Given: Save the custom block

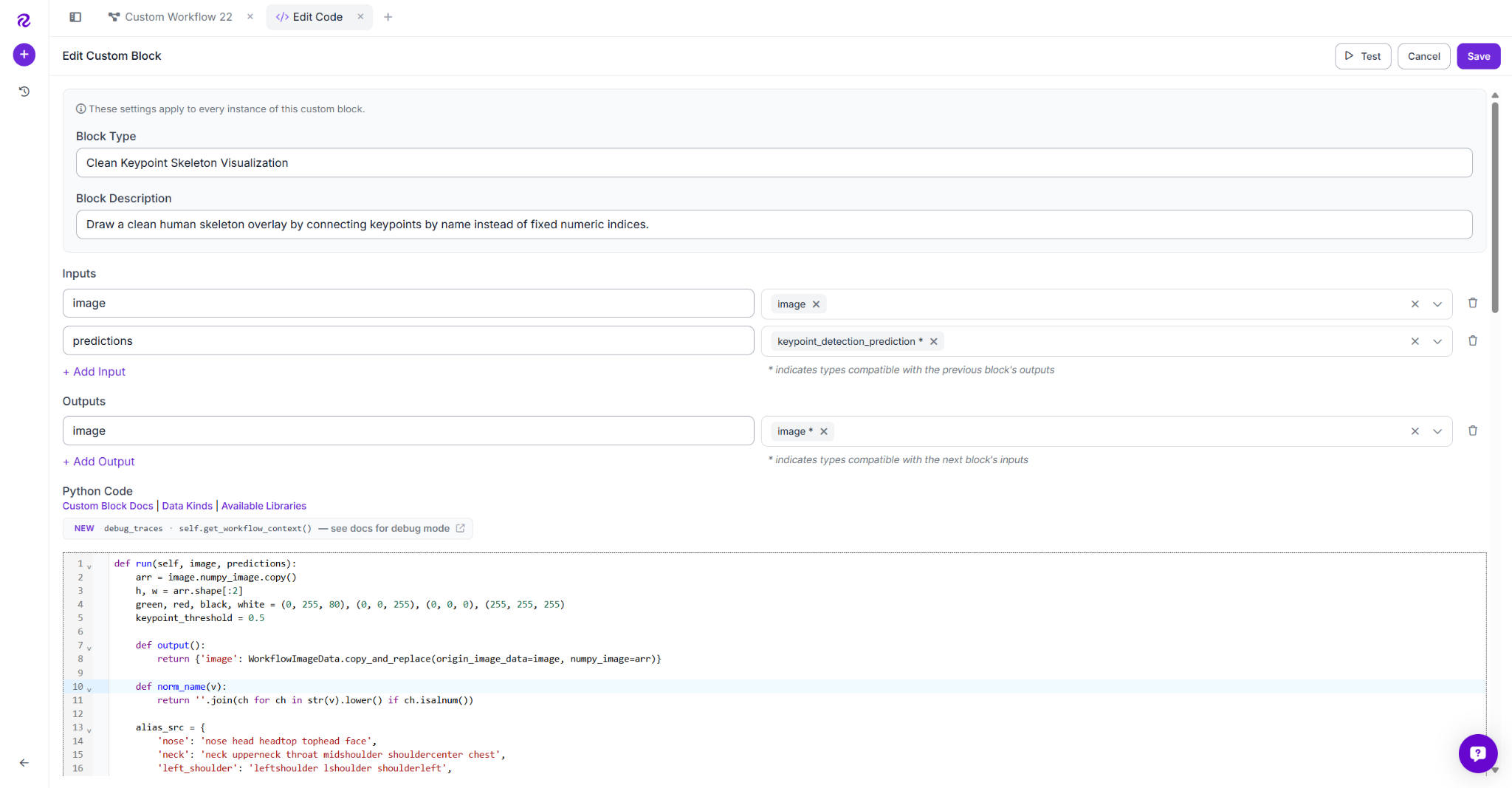Looking at the screenshot, I should click(x=1478, y=56).
